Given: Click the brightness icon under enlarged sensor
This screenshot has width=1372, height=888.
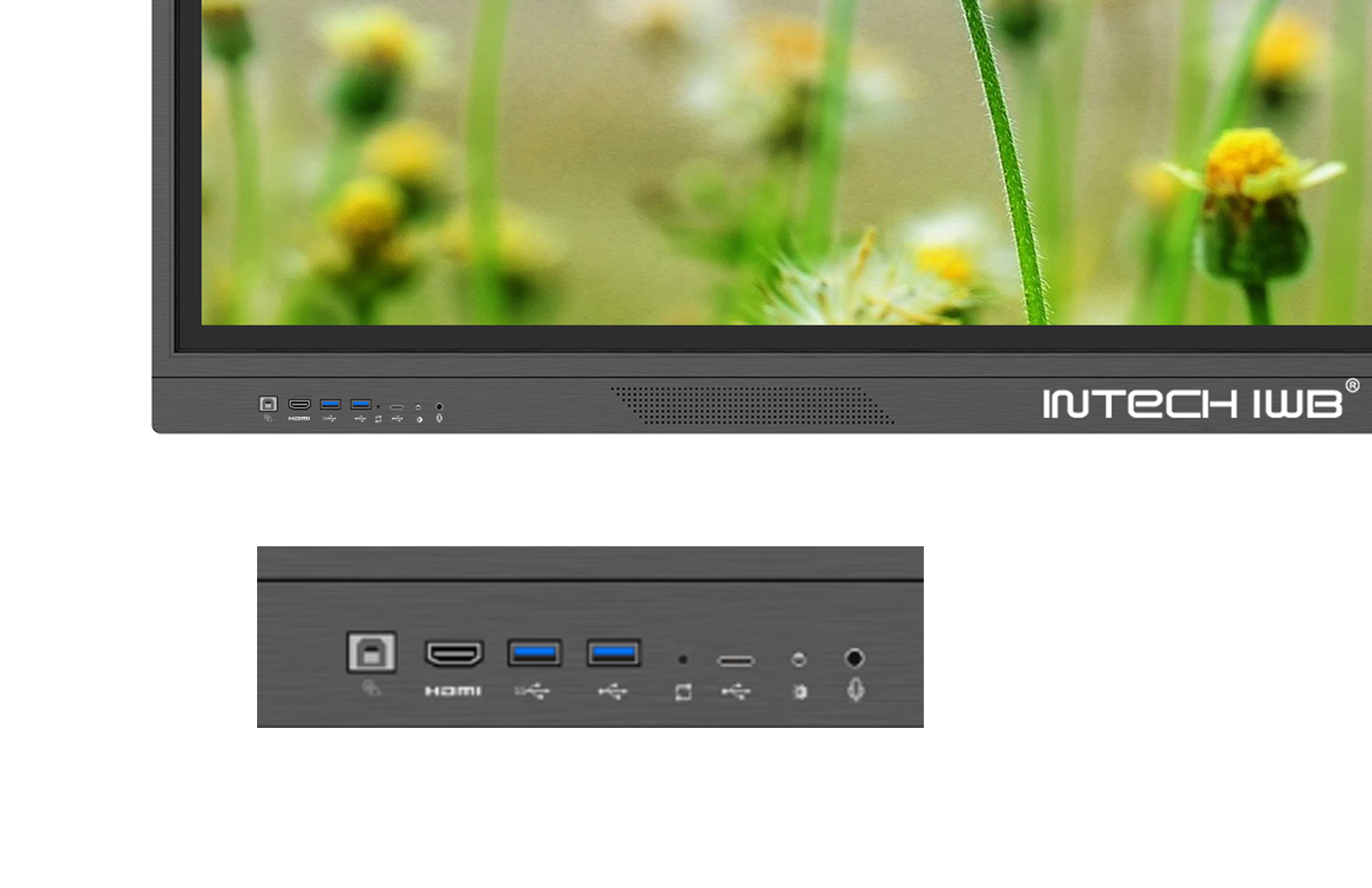Looking at the screenshot, I should 799,692.
